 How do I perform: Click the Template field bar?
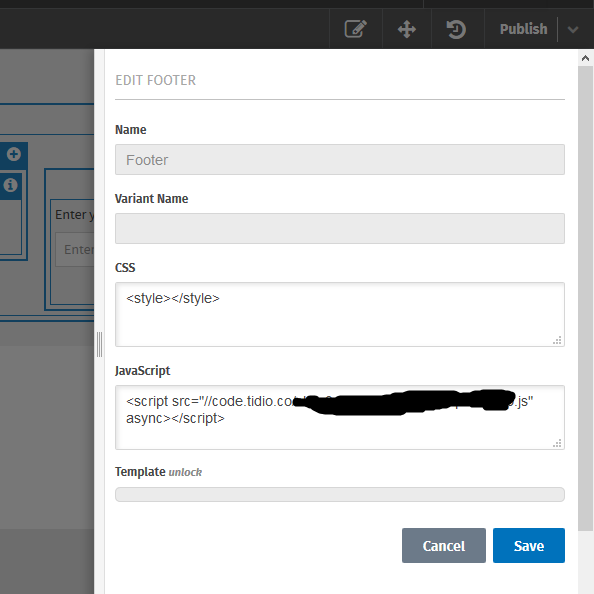(340, 494)
